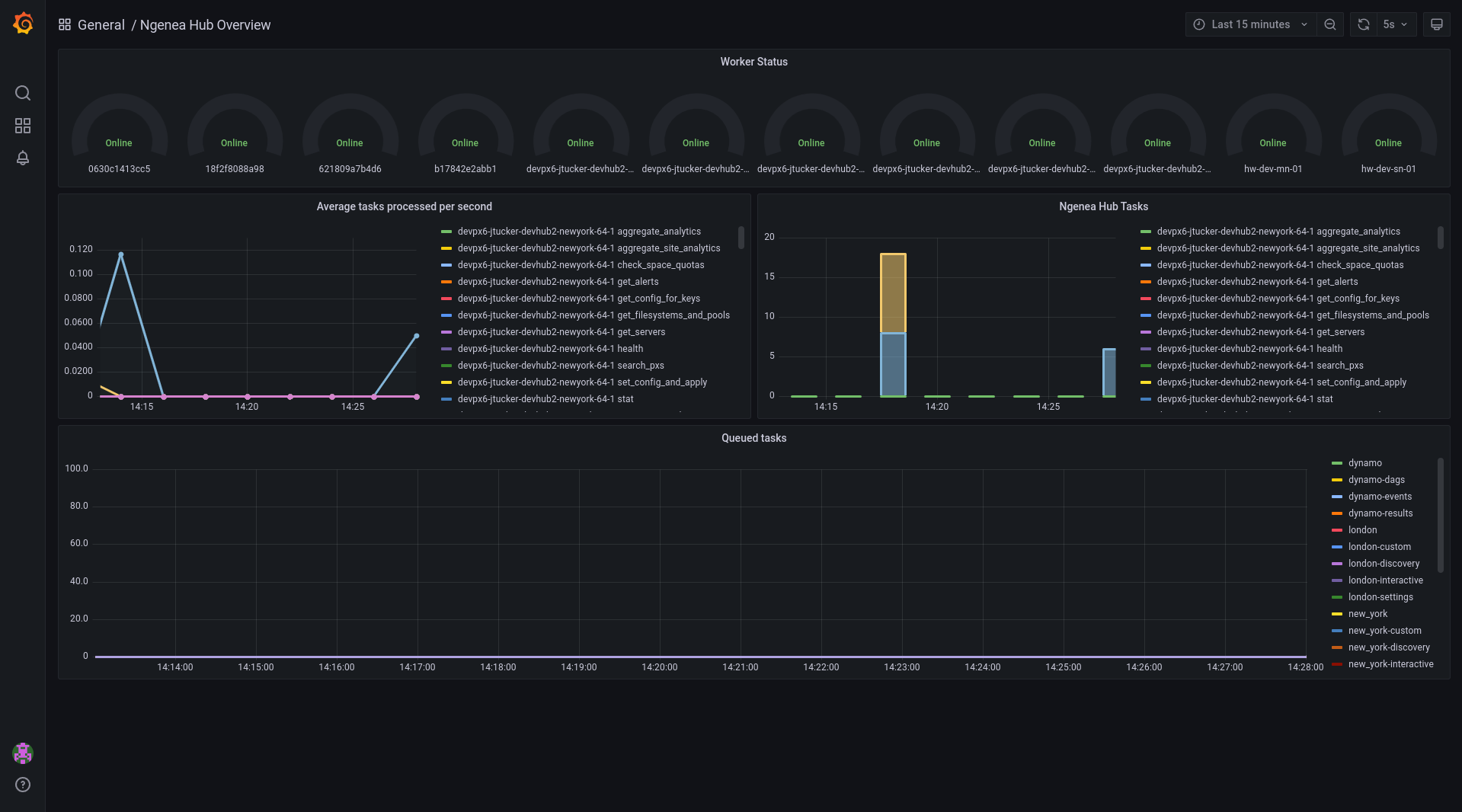This screenshot has height=812, width=1462.
Task: Open the Dashboards icon in the sidebar
Action: click(22, 125)
